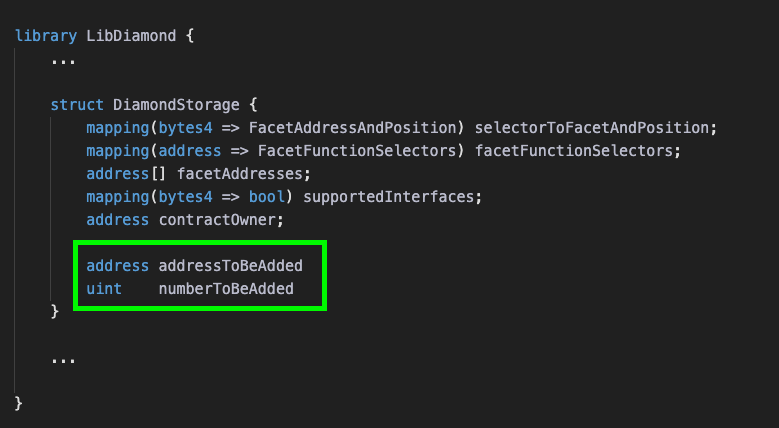
Task: Click the FacetAddressAndPosition type
Action: [x=352, y=128]
